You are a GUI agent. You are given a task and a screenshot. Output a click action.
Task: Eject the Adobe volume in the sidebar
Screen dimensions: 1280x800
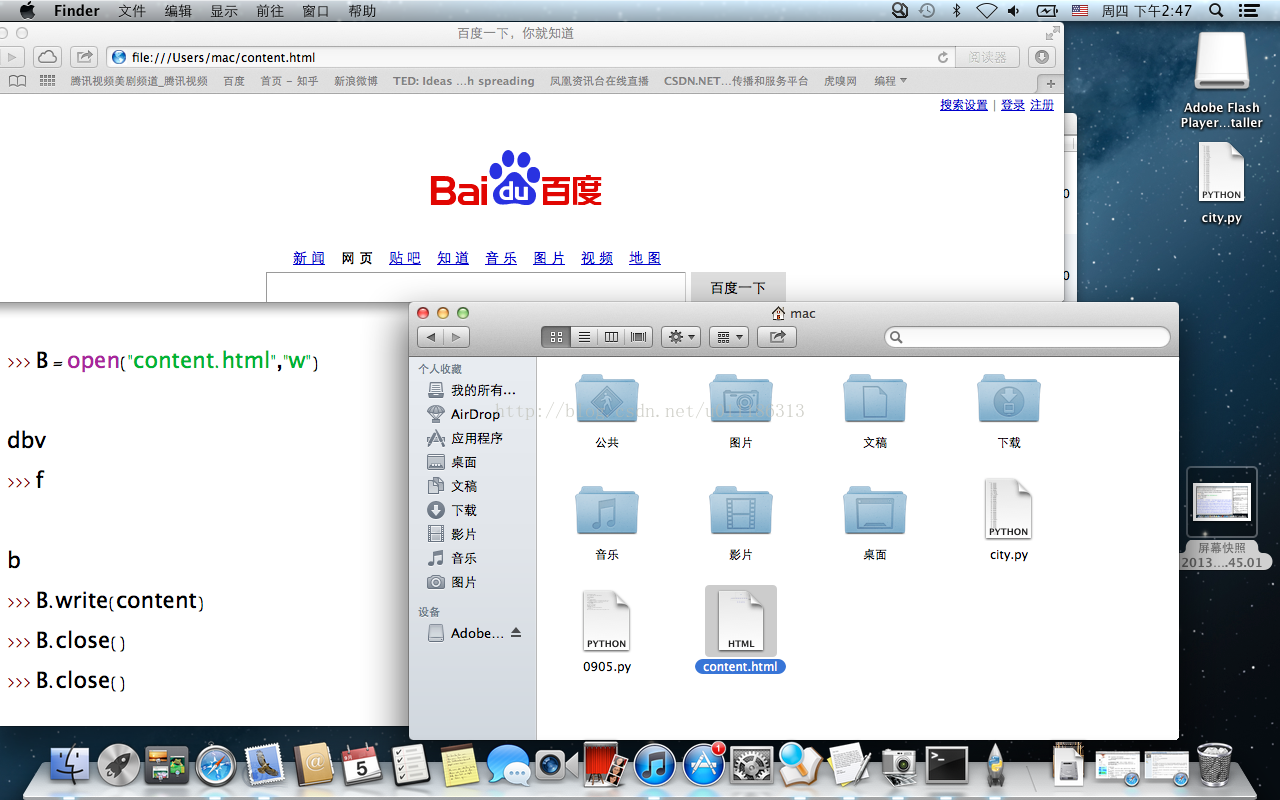(x=516, y=633)
